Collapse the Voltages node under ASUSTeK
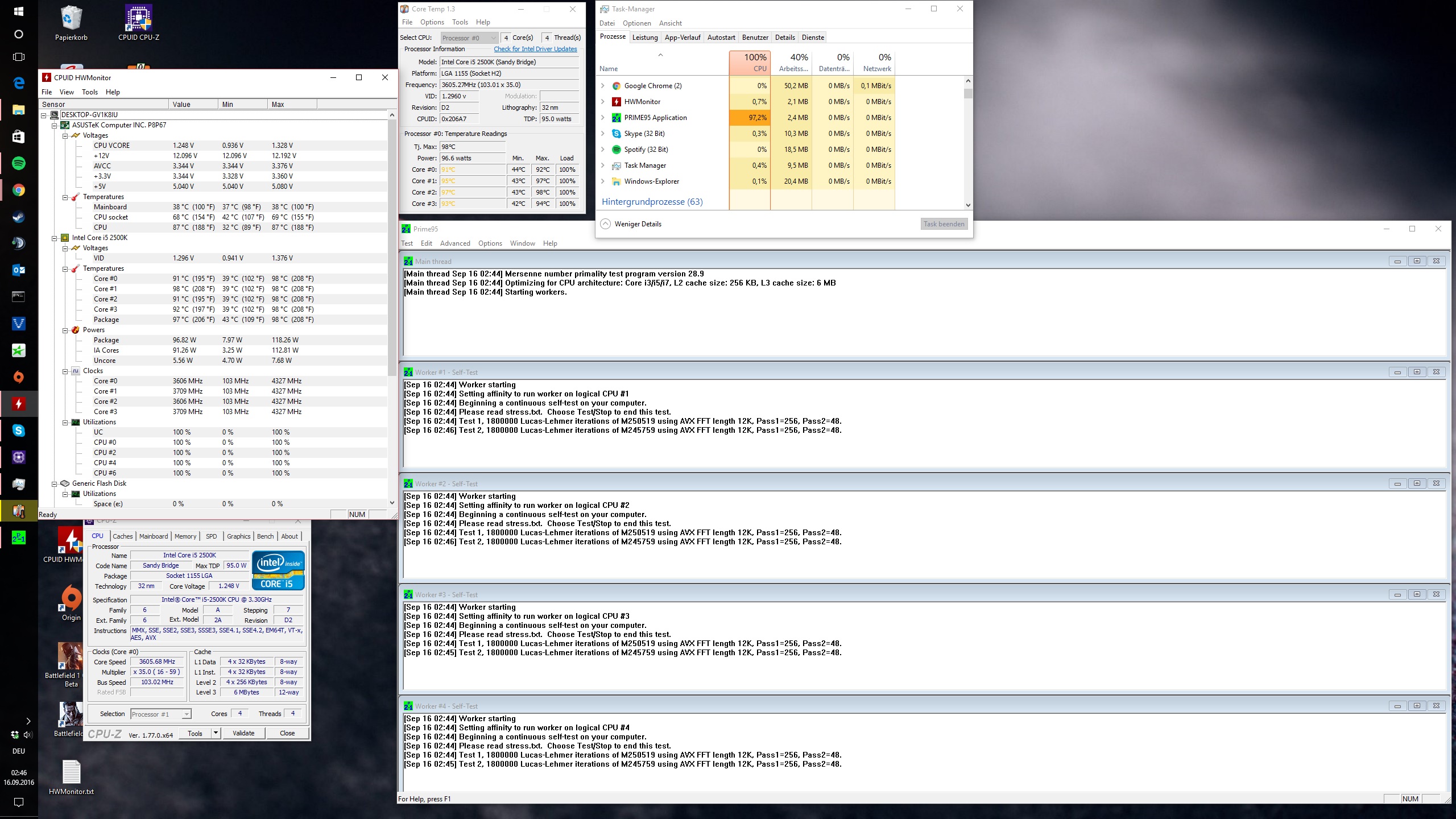The width and height of the screenshot is (1456, 819). coord(65,135)
